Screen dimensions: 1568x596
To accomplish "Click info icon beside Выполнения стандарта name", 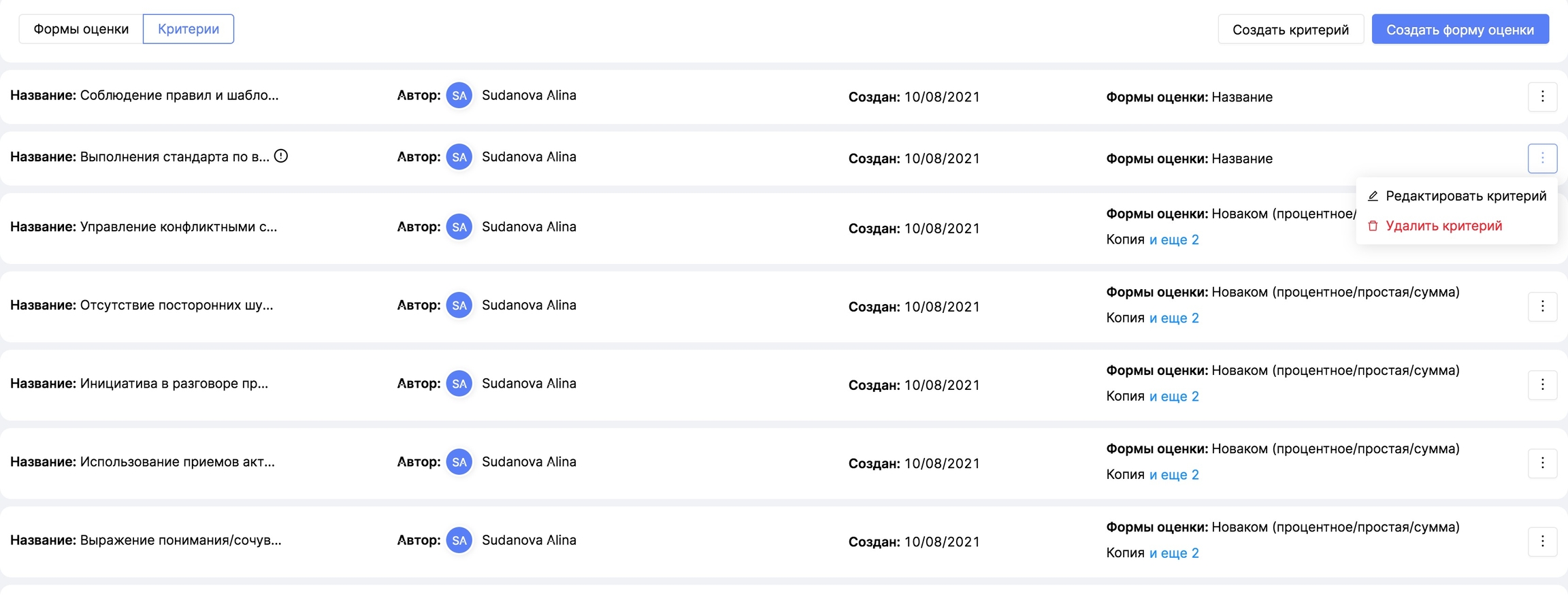I will click(281, 156).
